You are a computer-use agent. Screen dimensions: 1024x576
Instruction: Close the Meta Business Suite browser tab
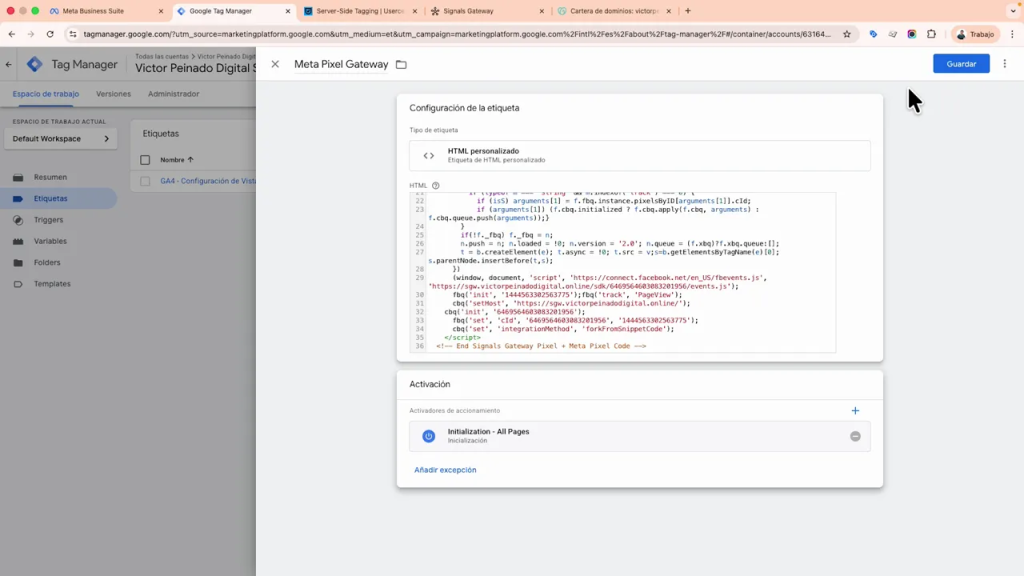click(x=161, y=11)
